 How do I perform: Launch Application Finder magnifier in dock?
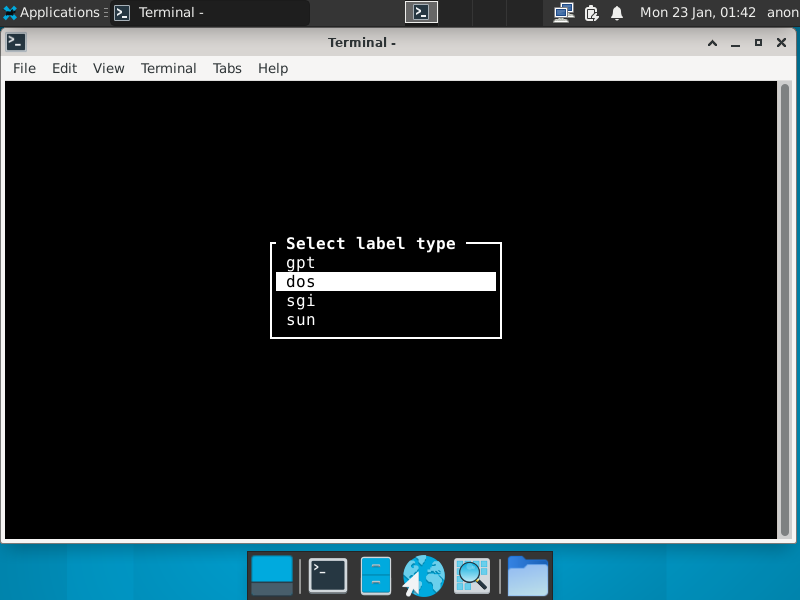472,576
